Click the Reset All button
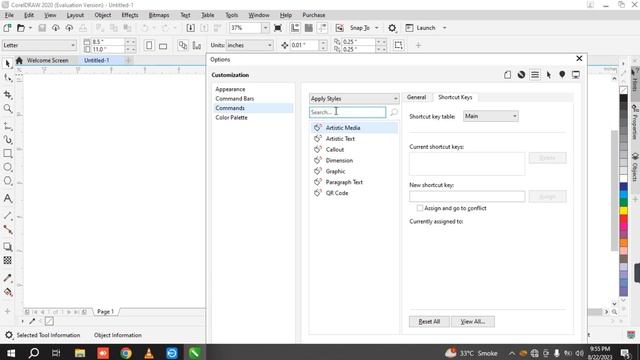 click(x=429, y=322)
